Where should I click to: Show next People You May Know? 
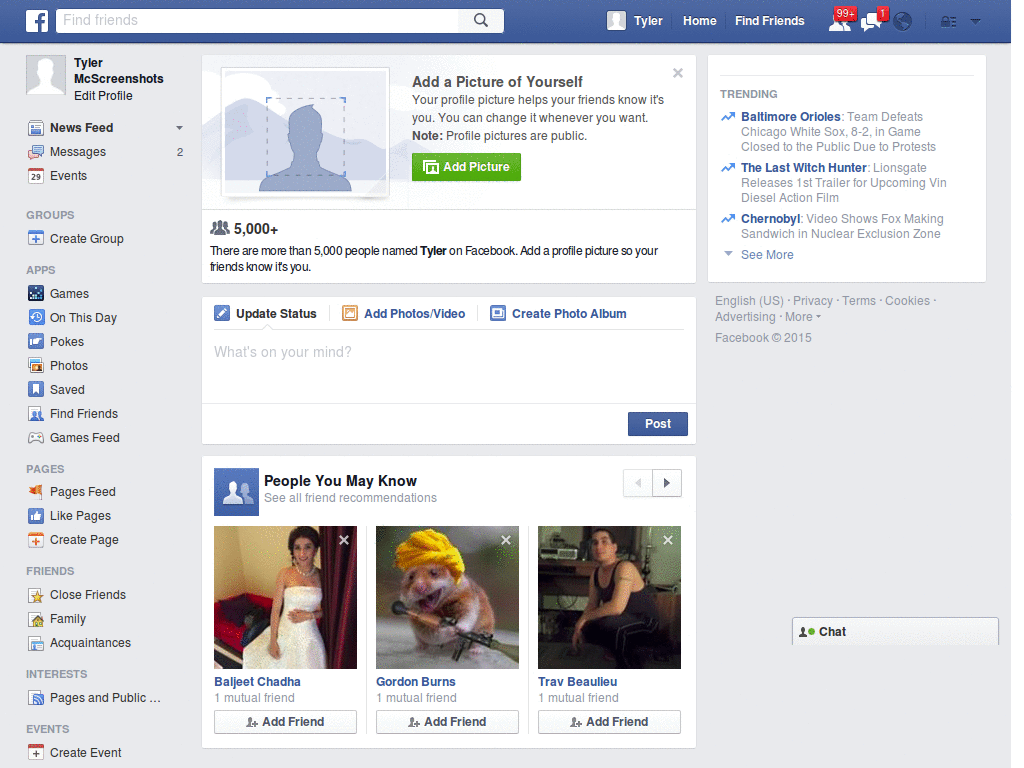coord(667,483)
